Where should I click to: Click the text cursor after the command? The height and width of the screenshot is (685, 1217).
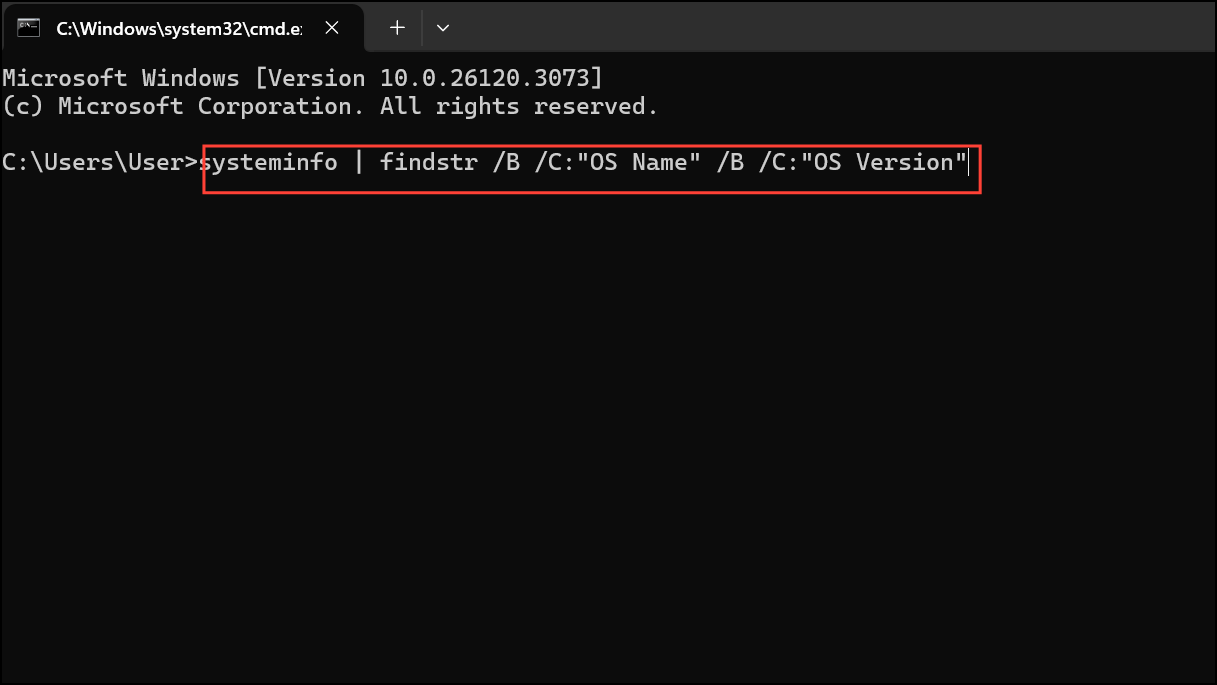[x=969, y=162]
